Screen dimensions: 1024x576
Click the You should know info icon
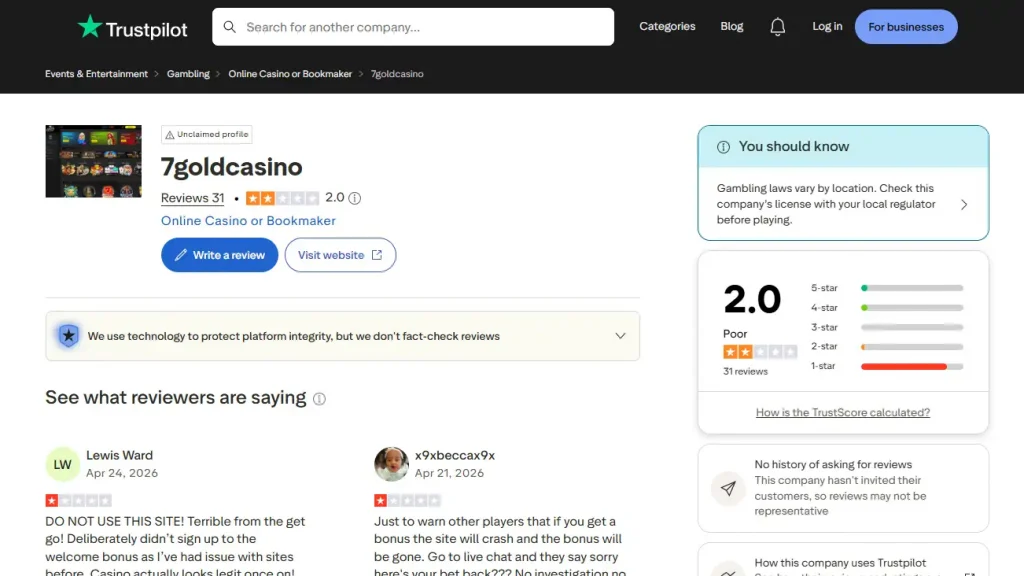pyautogui.click(x=723, y=147)
